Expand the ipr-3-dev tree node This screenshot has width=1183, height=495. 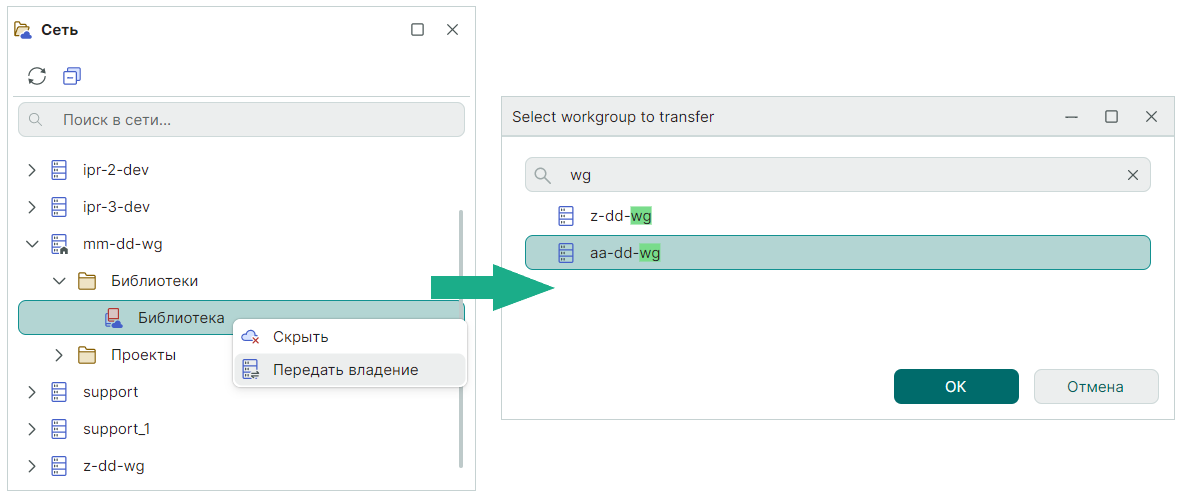(32, 207)
